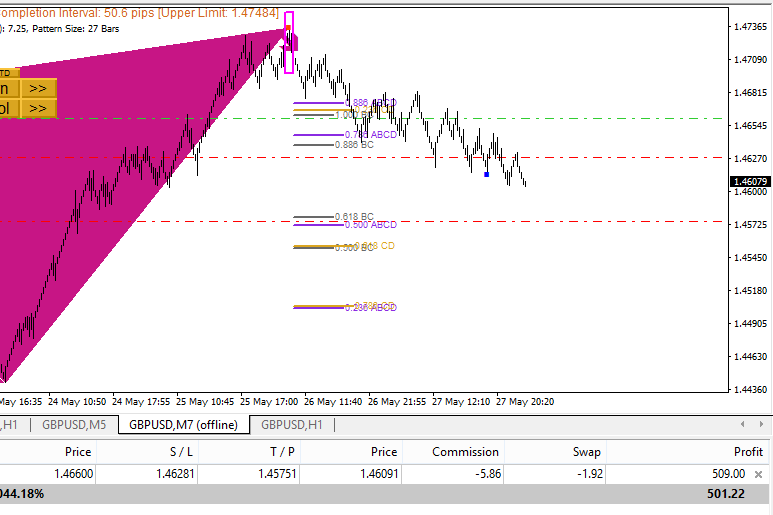Select the current price 1.46091 cell

click(x=379, y=474)
